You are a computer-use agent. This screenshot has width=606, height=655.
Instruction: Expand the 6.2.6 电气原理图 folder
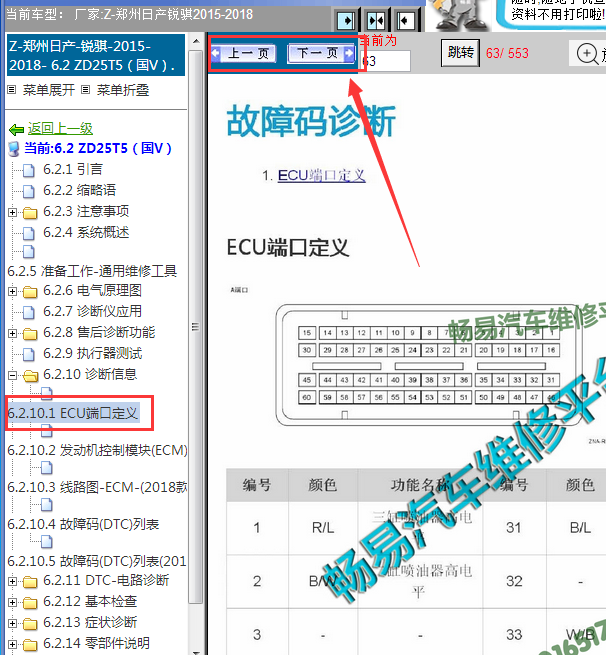(x=13, y=291)
